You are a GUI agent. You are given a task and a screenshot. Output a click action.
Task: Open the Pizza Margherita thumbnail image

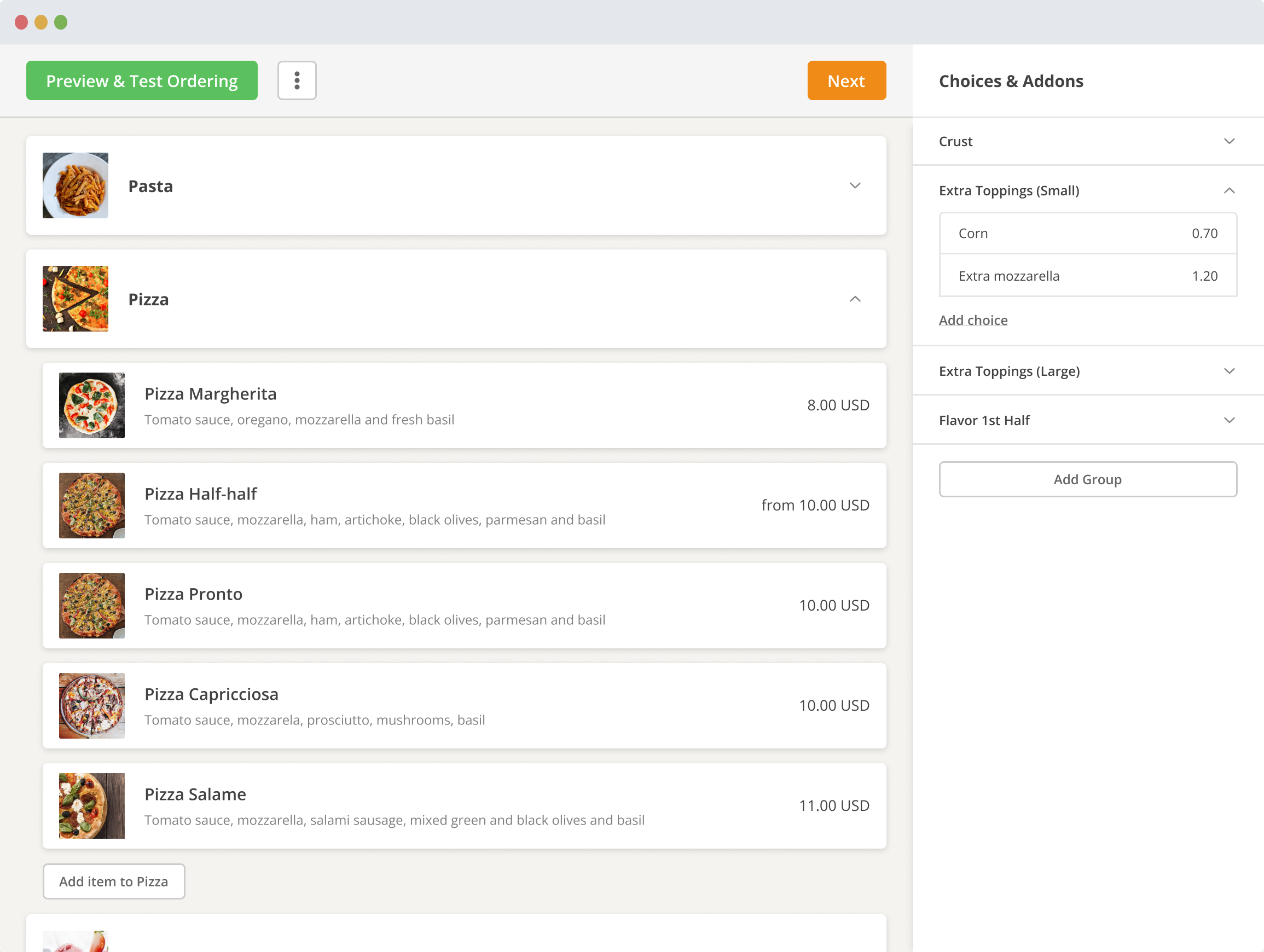pos(91,405)
